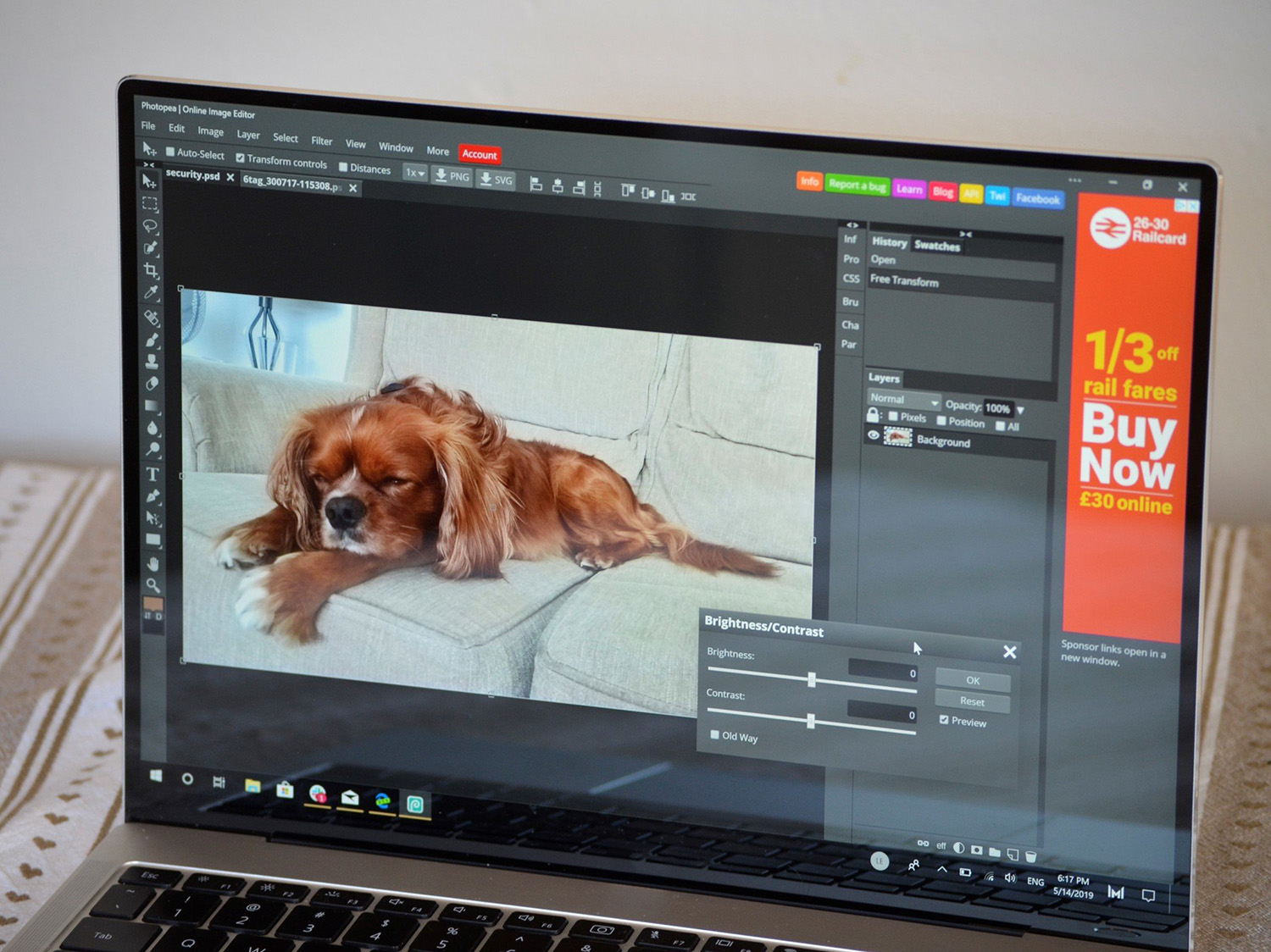This screenshot has height=952, width=1271.
Task: Collapse the History panel group
Action: pos(966,234)
